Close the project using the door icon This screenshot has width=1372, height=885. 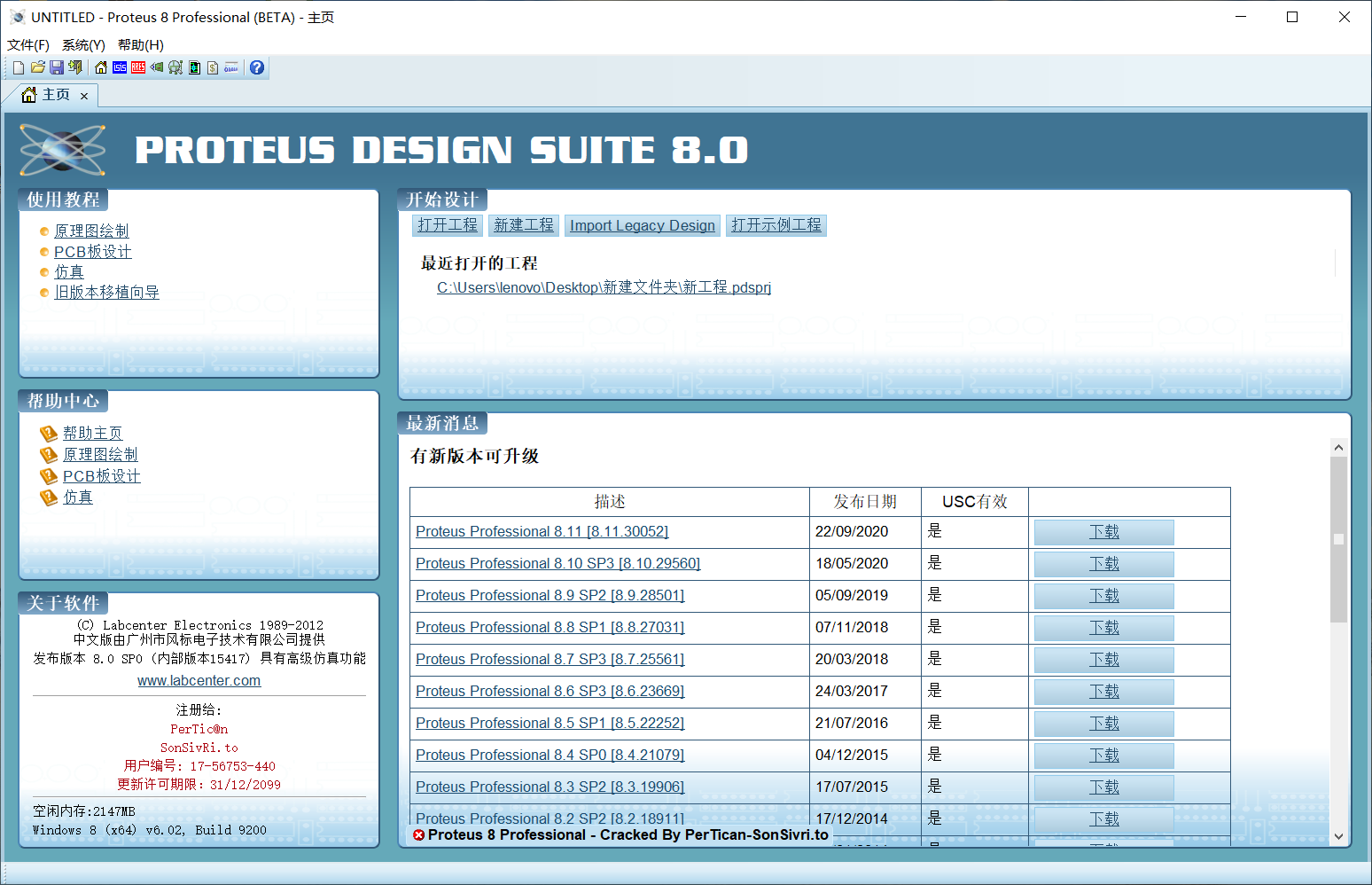tap(75, 67)
